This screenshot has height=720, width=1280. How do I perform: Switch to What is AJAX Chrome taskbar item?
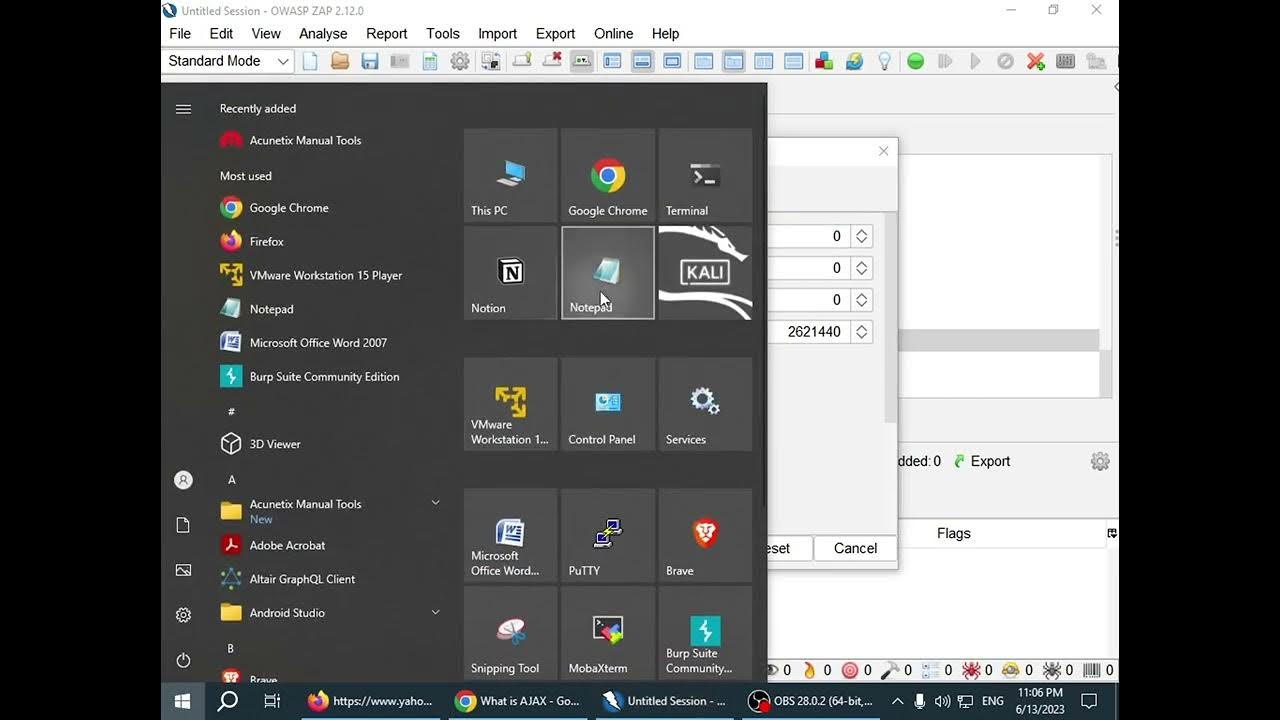[518, 701]
